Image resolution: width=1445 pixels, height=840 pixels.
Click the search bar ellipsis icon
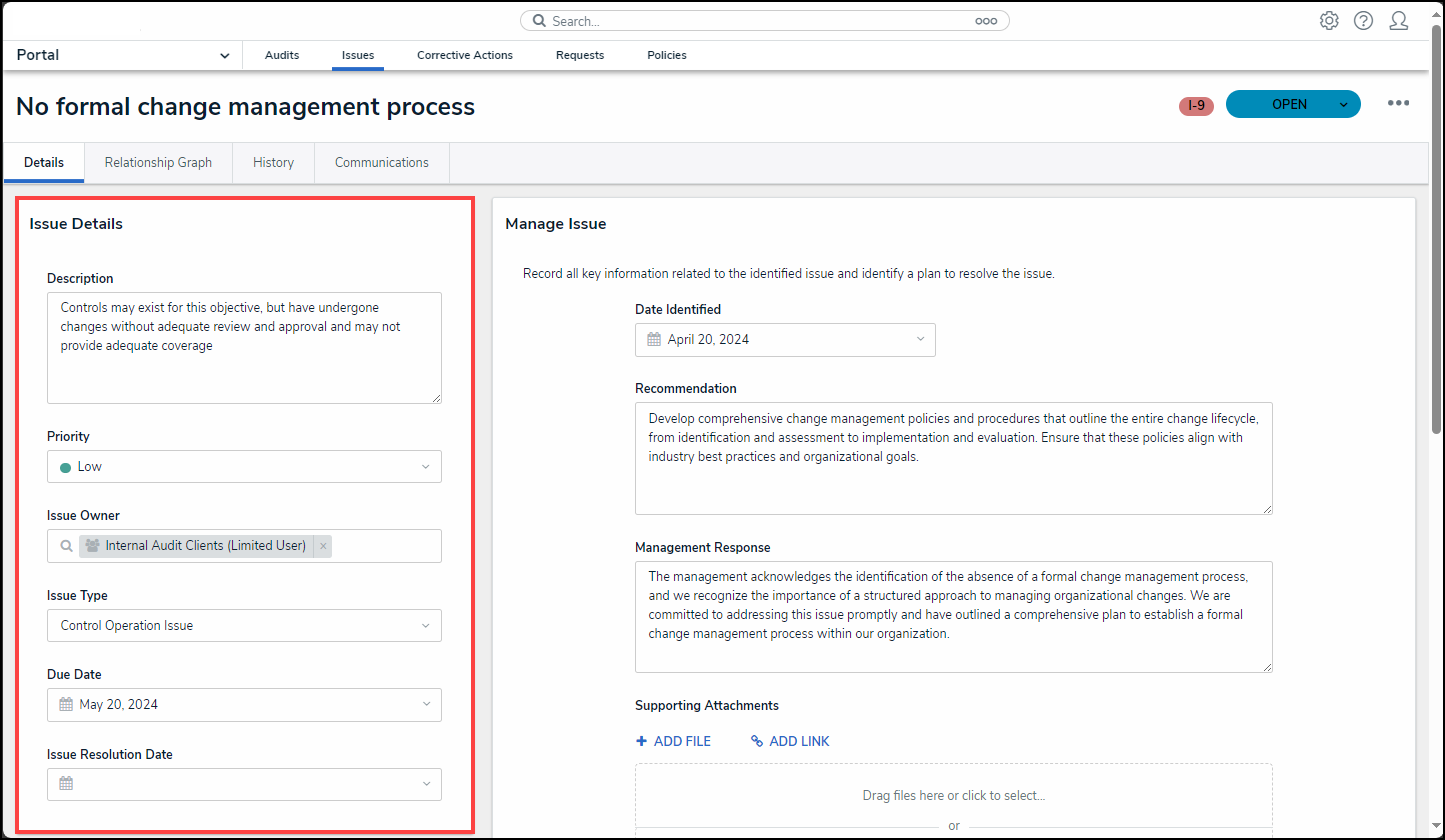(x=986, y=21)
